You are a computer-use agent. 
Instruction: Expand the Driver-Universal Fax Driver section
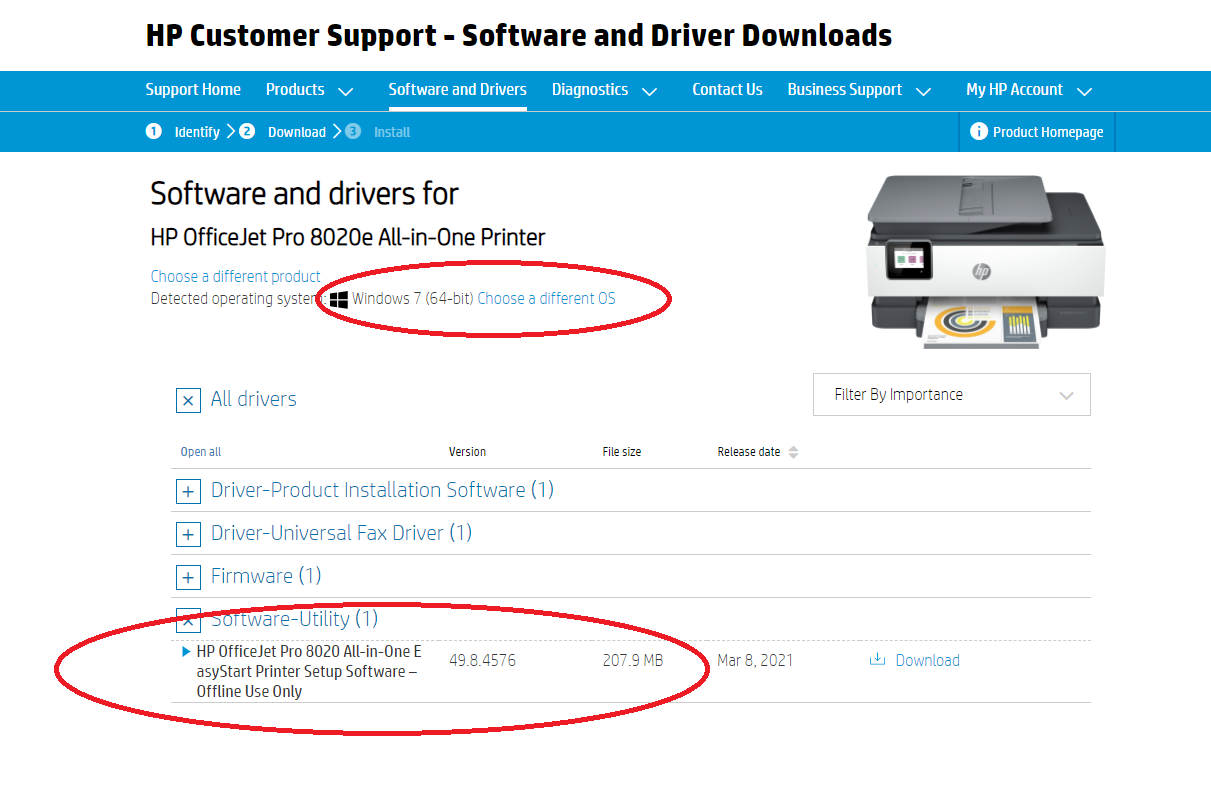pyautogui.click(x=188, y=534)
